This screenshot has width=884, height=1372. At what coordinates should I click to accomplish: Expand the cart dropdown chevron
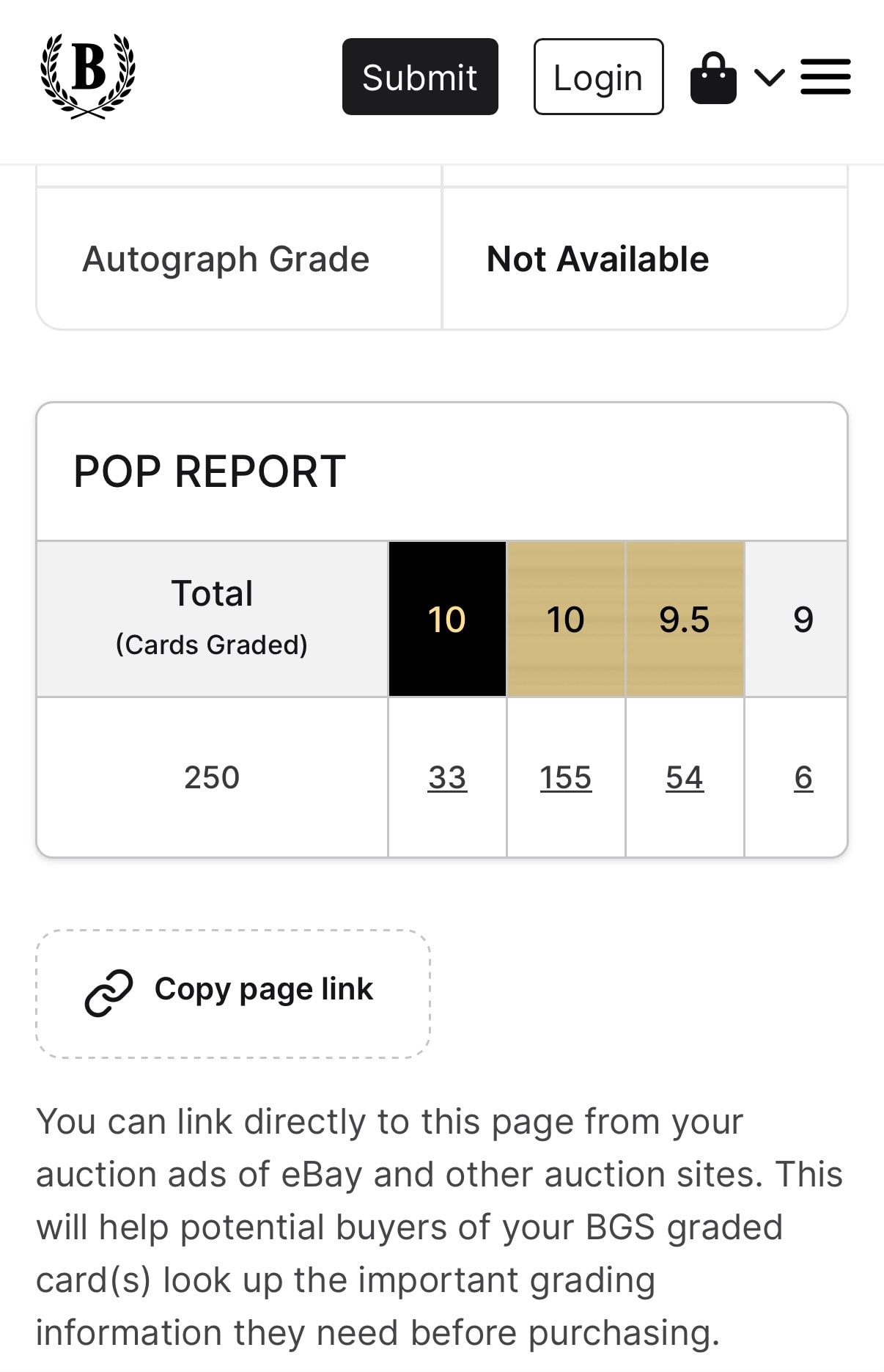point(770,77)
